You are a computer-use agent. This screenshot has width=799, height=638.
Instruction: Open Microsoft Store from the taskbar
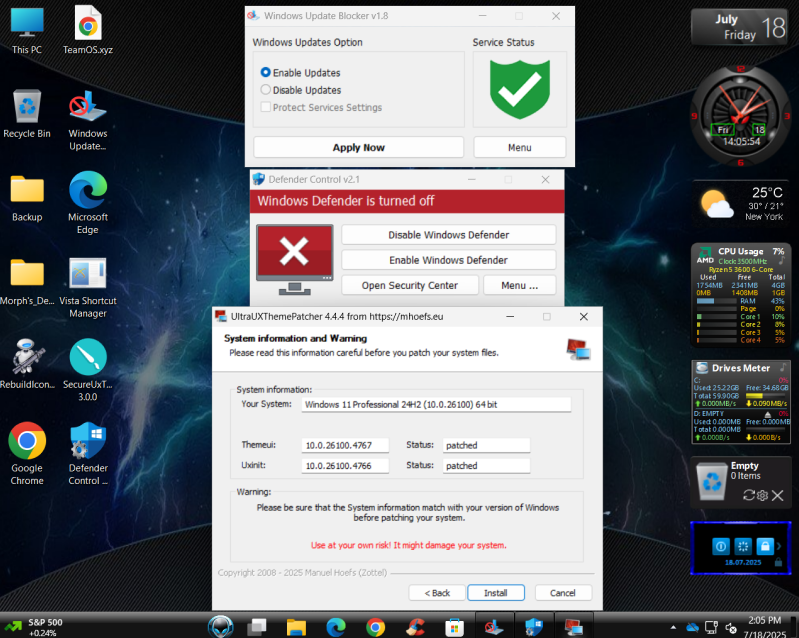(454, 627)
